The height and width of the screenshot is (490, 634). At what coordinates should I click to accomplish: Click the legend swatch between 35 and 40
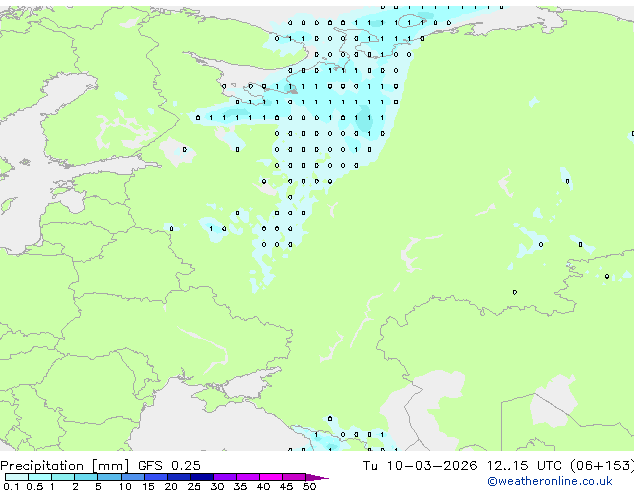pos(247,477)
